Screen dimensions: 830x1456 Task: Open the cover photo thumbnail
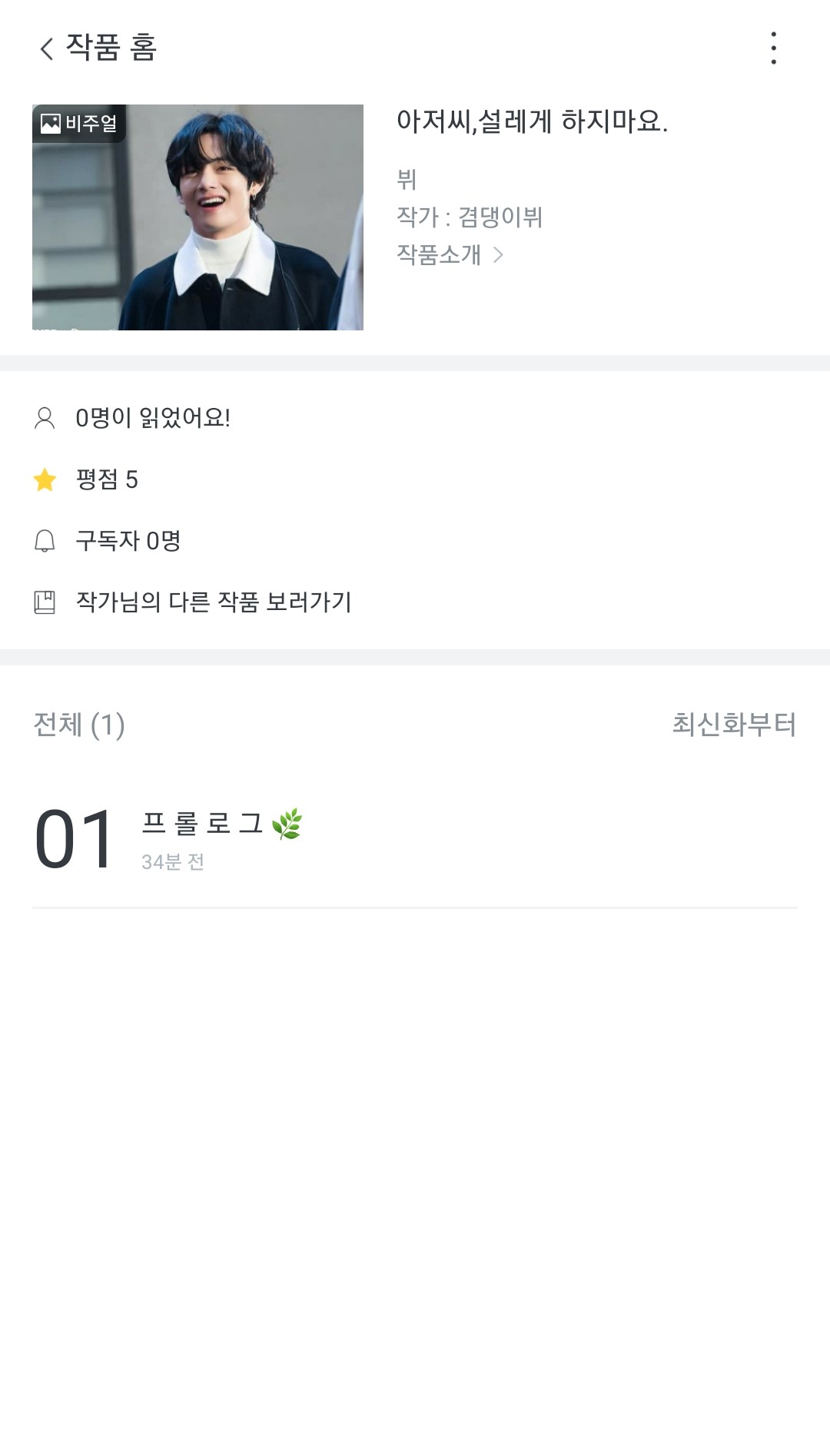(x=198, y=217)
